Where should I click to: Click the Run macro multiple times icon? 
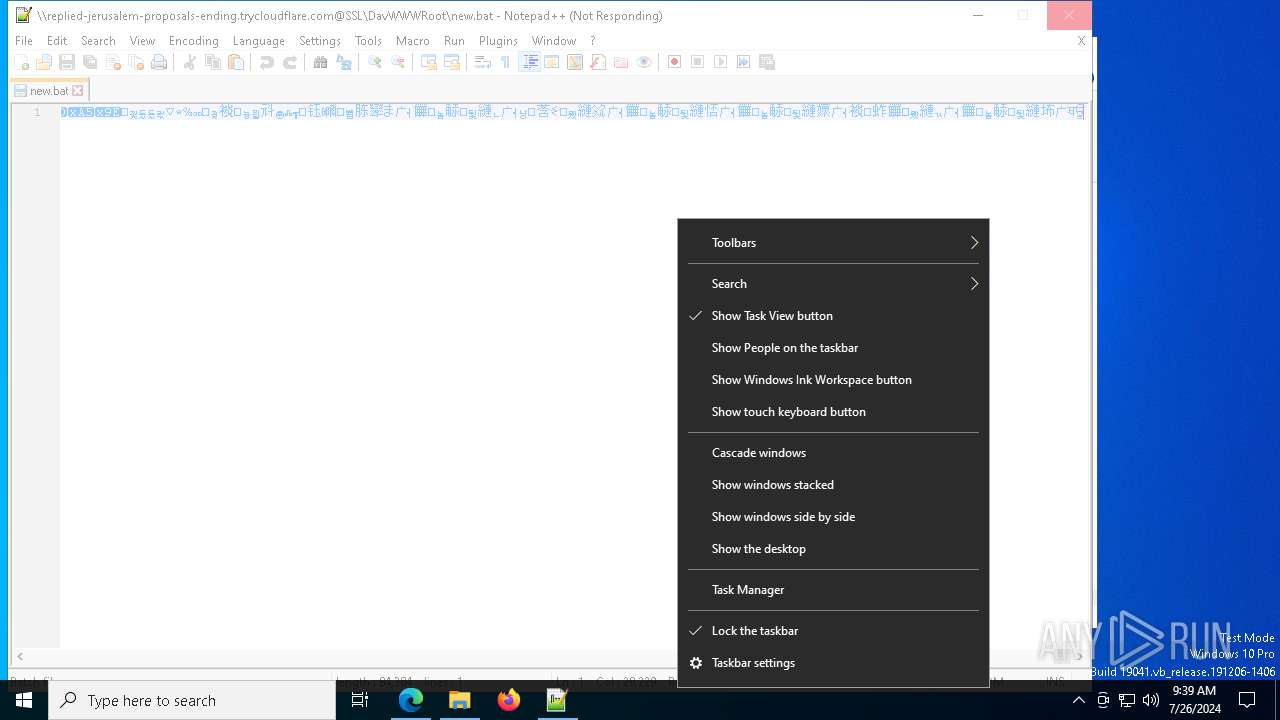(744, 62)
